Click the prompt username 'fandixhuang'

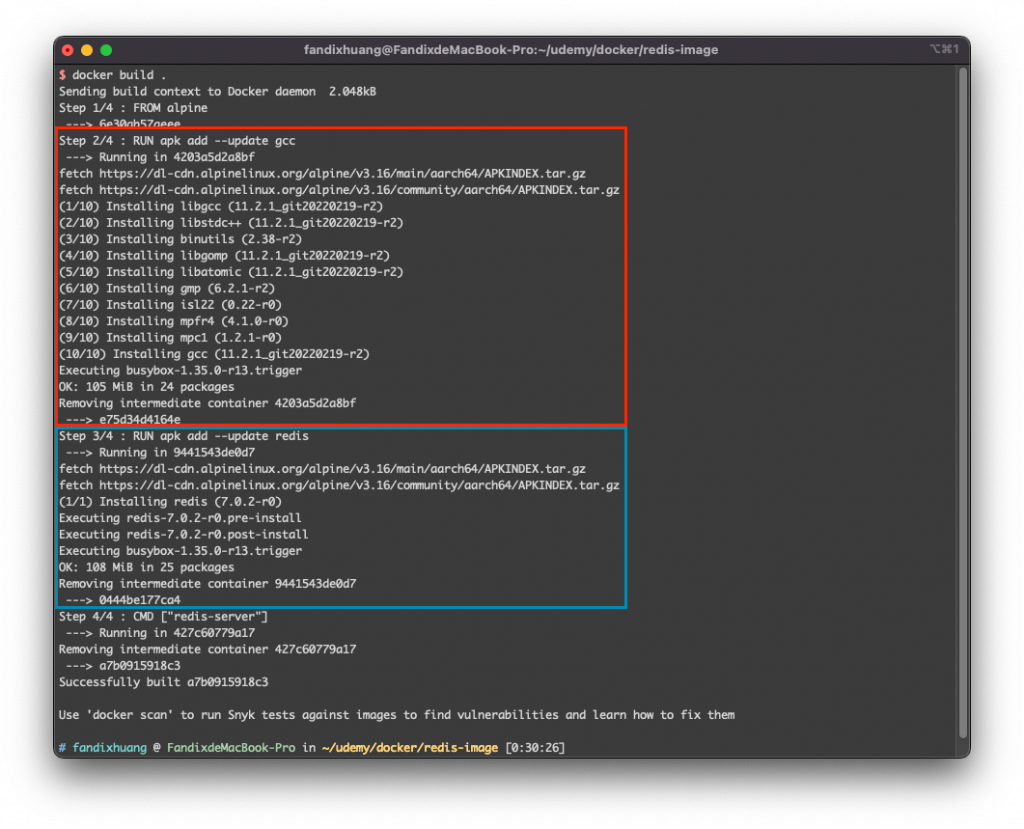[x=110, y=747]
